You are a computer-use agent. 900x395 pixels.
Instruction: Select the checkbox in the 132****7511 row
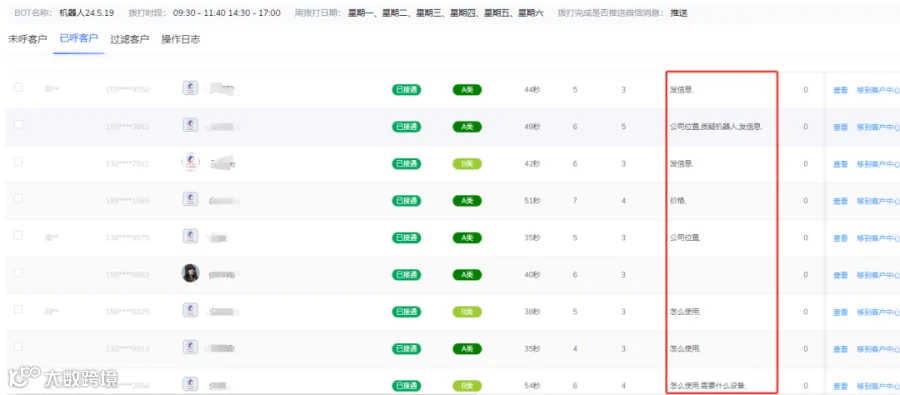(18, 162)
